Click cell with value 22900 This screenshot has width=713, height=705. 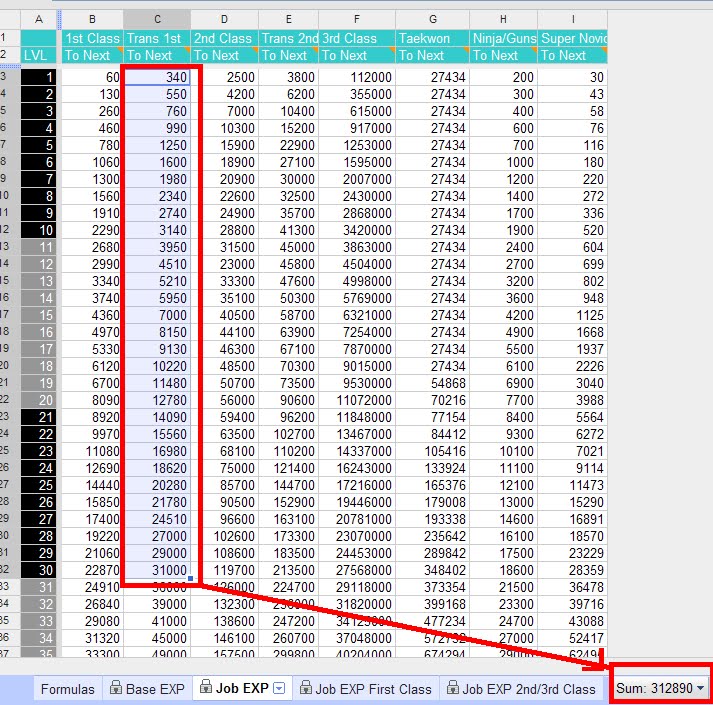pos(288,145)
